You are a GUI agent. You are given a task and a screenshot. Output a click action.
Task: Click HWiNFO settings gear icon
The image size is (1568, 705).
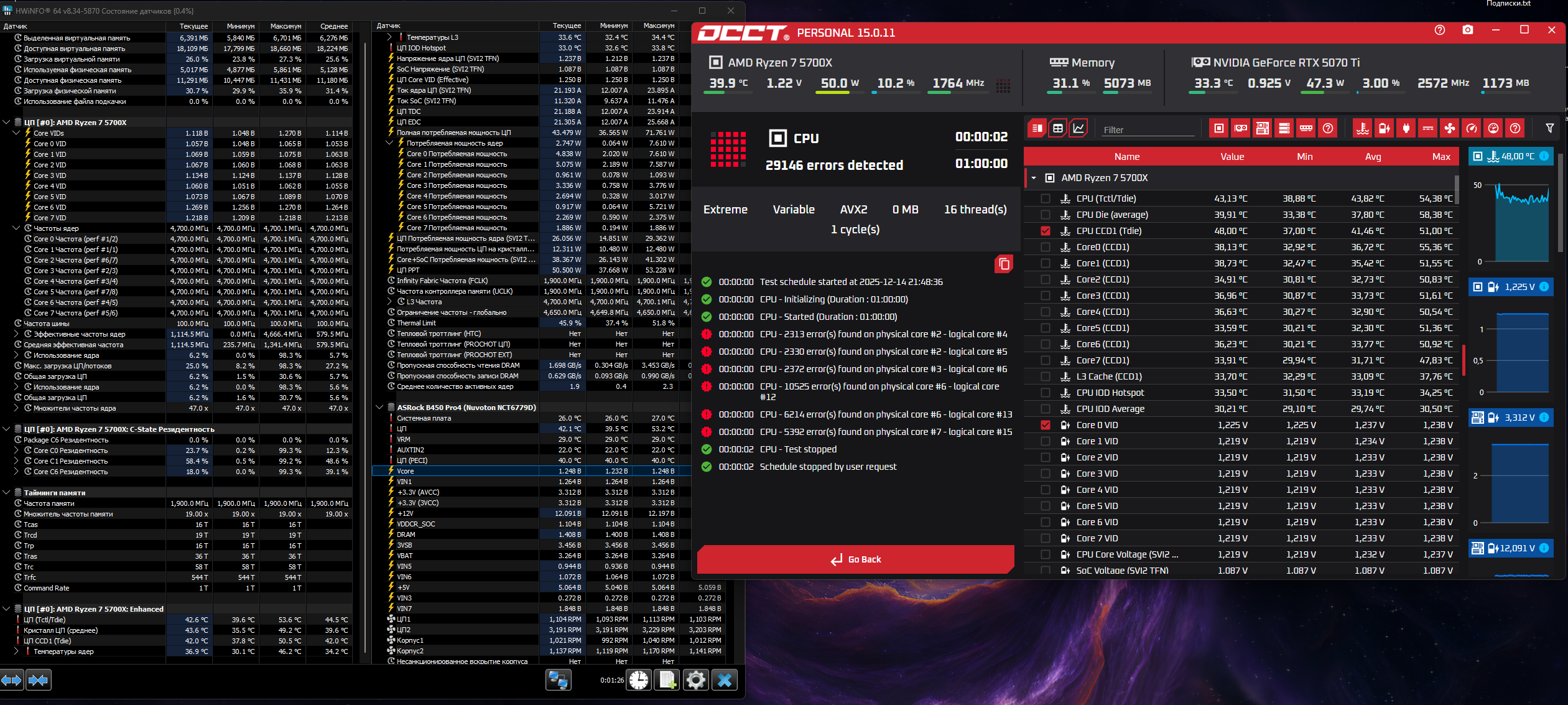(695, 680)
